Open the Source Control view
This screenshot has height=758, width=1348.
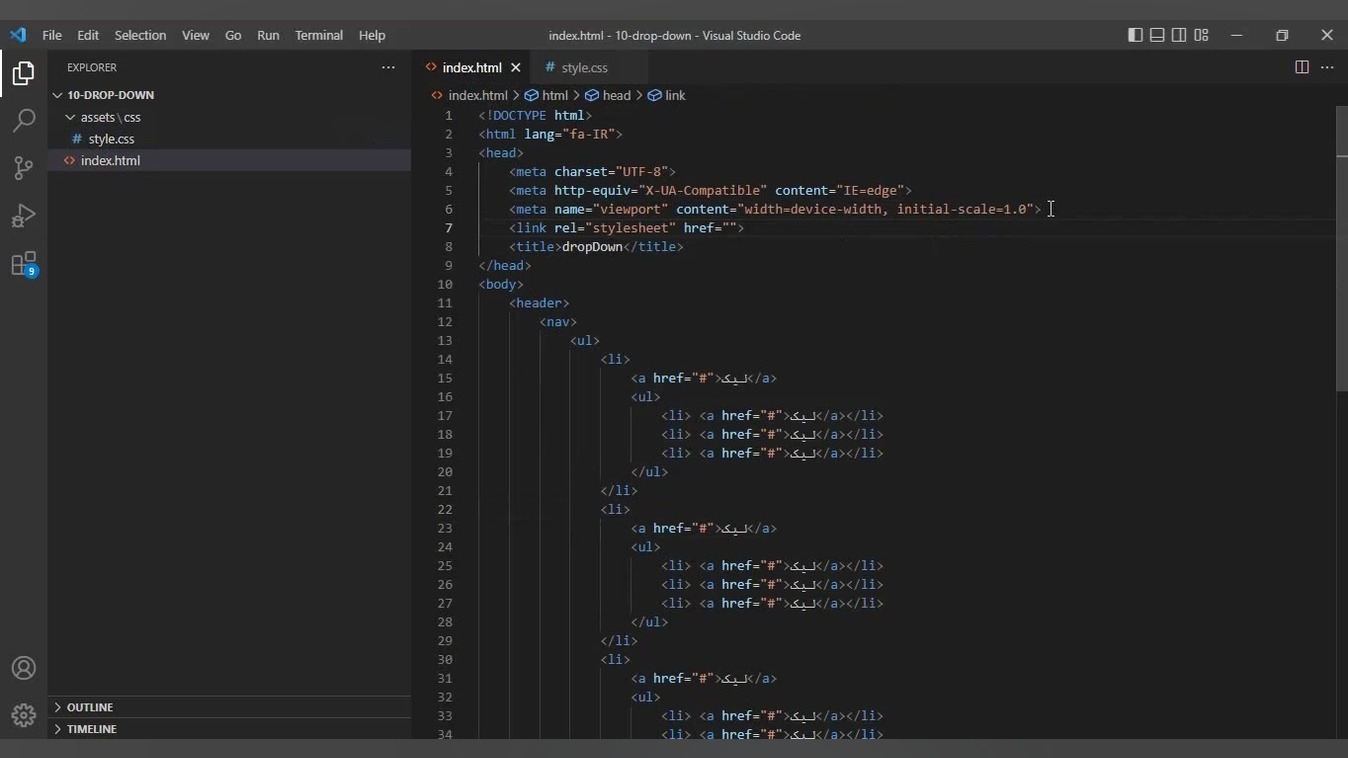coord(23,168)
